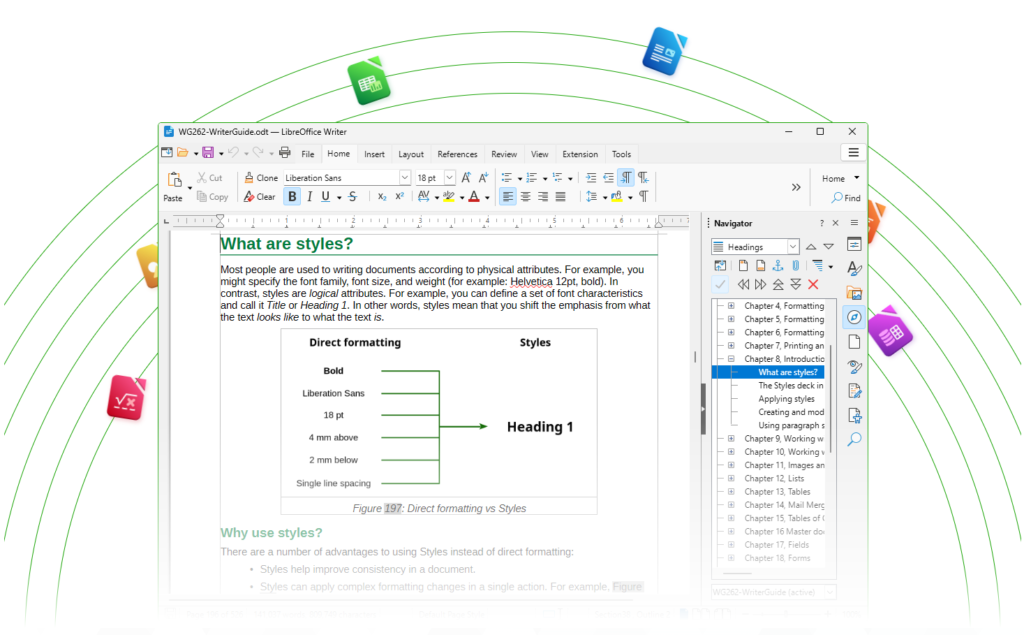
Task: Open Navigator heading levels shown dropdown
Action: [x=831, y=267]
